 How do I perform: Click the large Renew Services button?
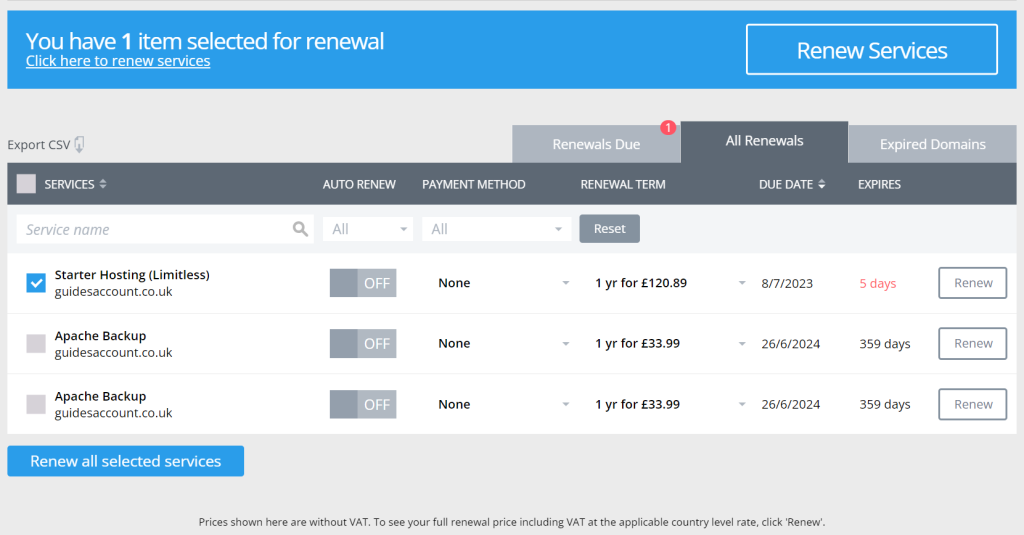click(x=872, y=50)
